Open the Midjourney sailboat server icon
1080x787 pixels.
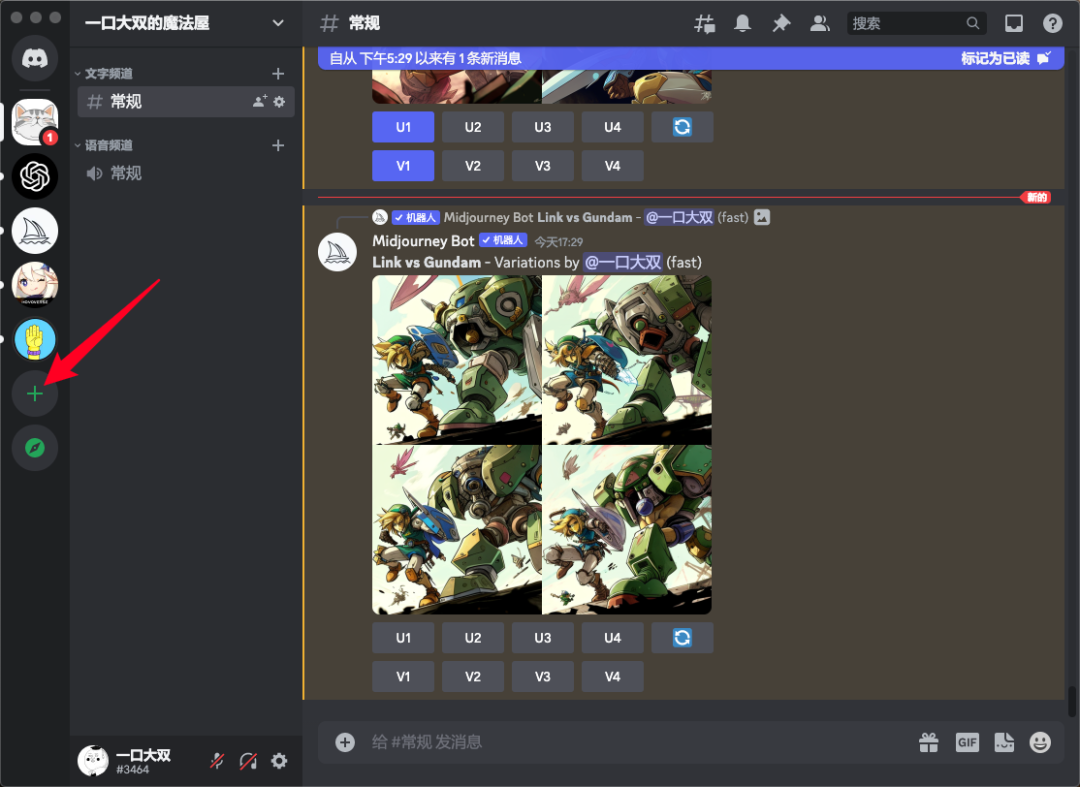coord(34,231)
